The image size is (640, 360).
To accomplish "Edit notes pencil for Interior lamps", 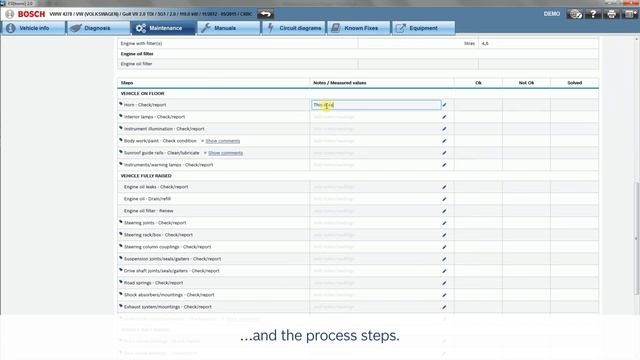I will click(x=444, y=117).
